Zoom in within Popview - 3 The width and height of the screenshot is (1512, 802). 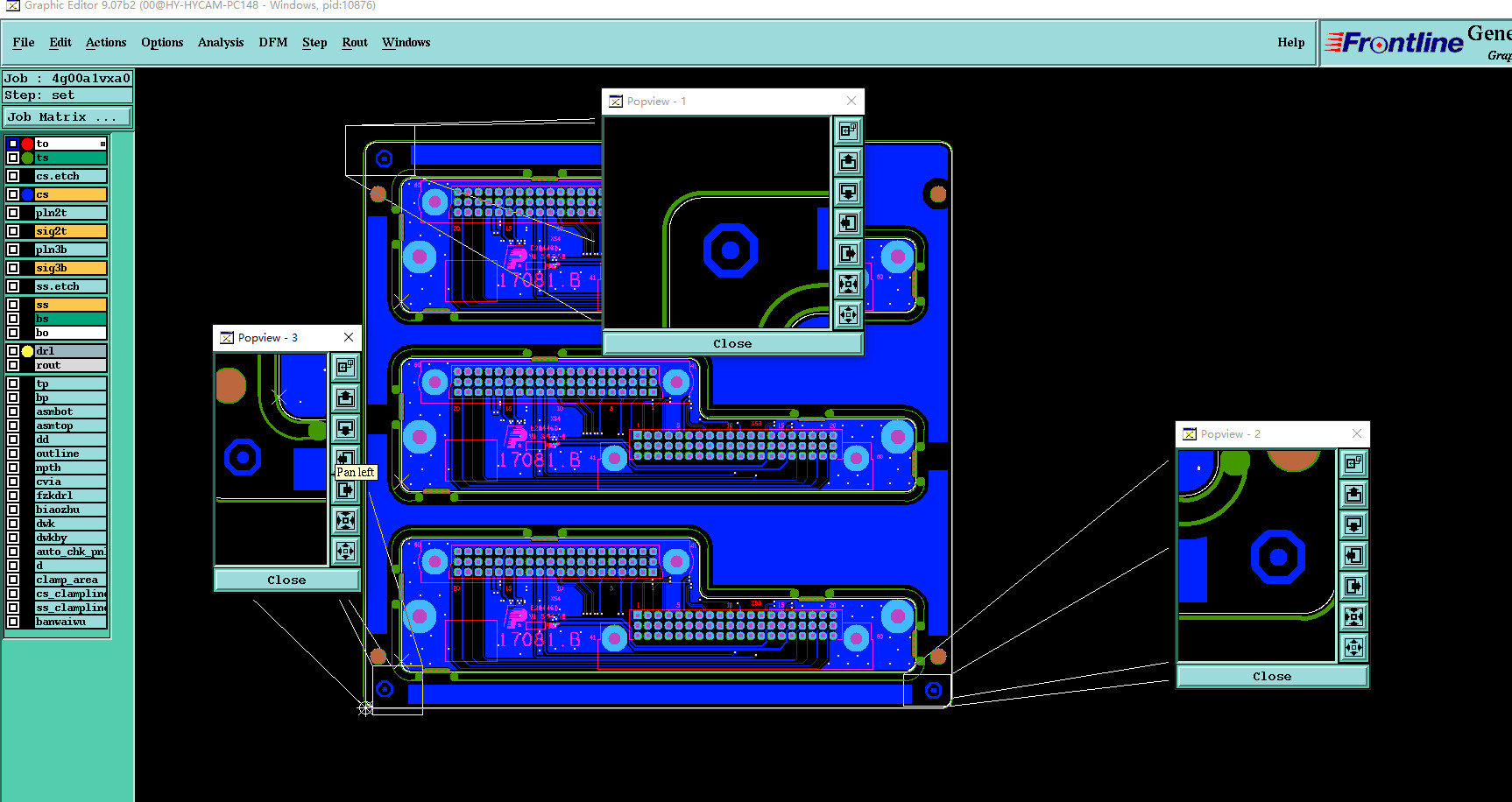point(345,520)
